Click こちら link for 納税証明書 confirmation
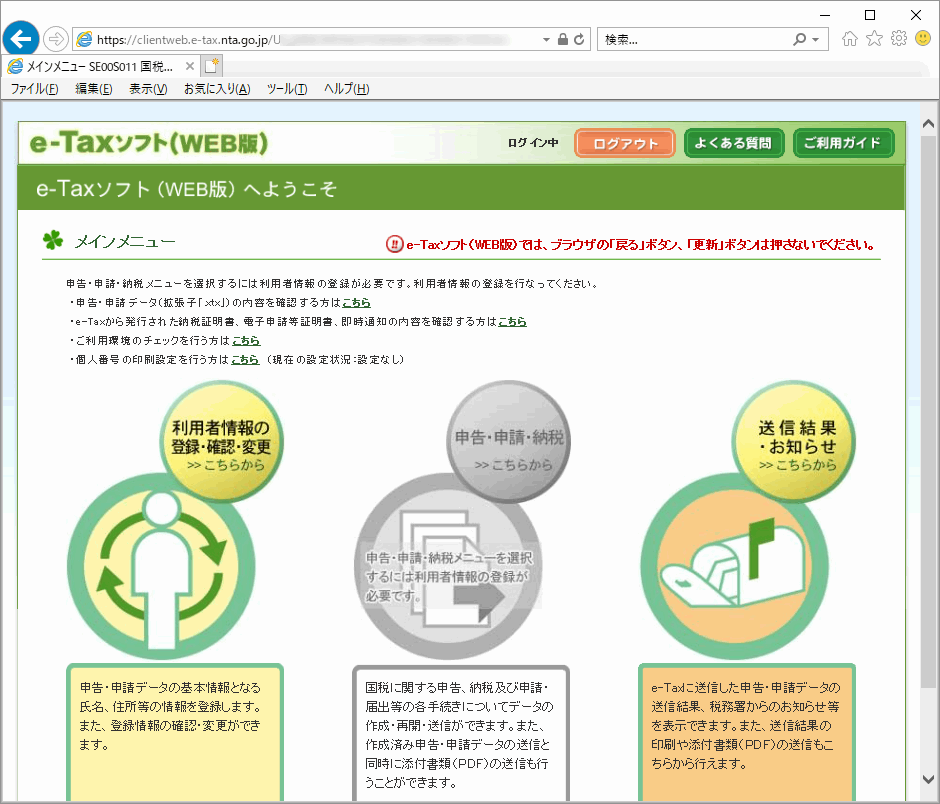940x804 pixels. click(x=512, y=322)
